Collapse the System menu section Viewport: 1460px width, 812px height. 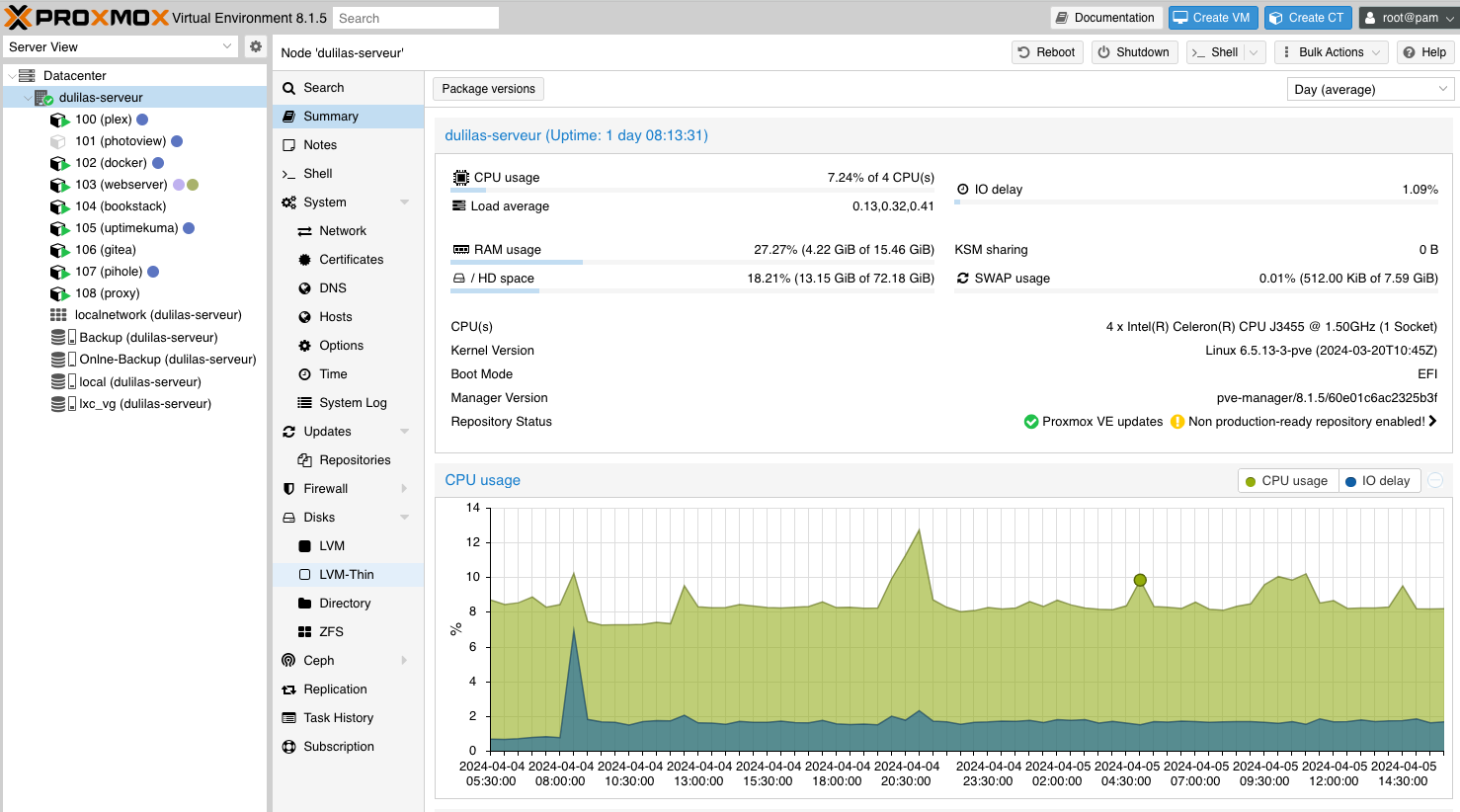click(405, 203)
